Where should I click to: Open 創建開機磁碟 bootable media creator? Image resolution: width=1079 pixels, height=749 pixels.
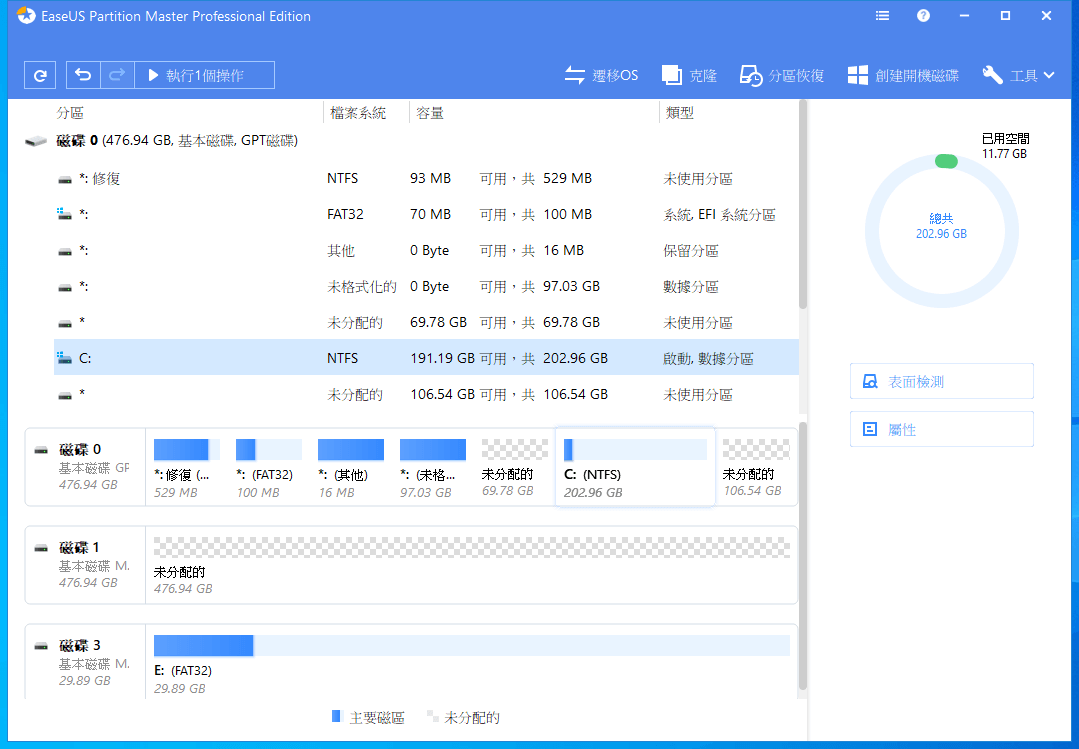pos(903,75)
